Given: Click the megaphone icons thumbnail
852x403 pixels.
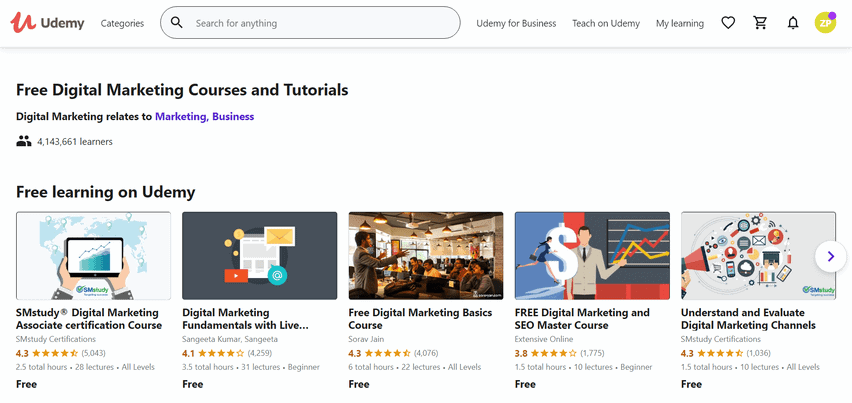Looking at the screenshot, I should tap(759, 255).
